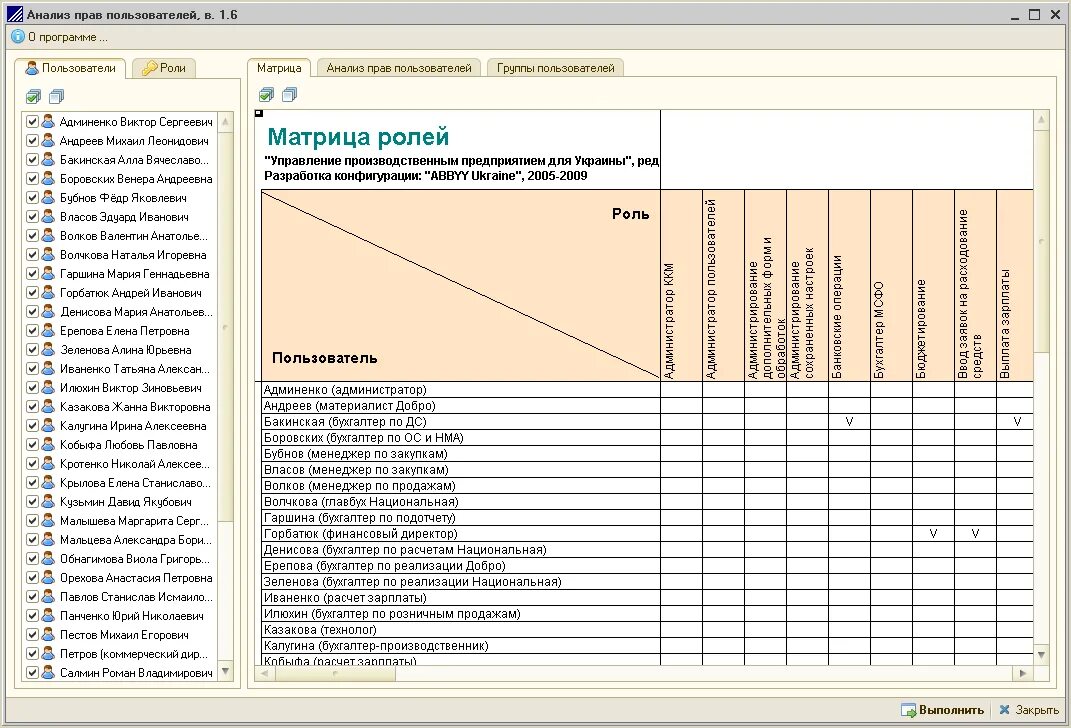Click user list scroll-down arrow
Image resolution: width=1071 pixels, height=728 pixels.
point(225,672)
